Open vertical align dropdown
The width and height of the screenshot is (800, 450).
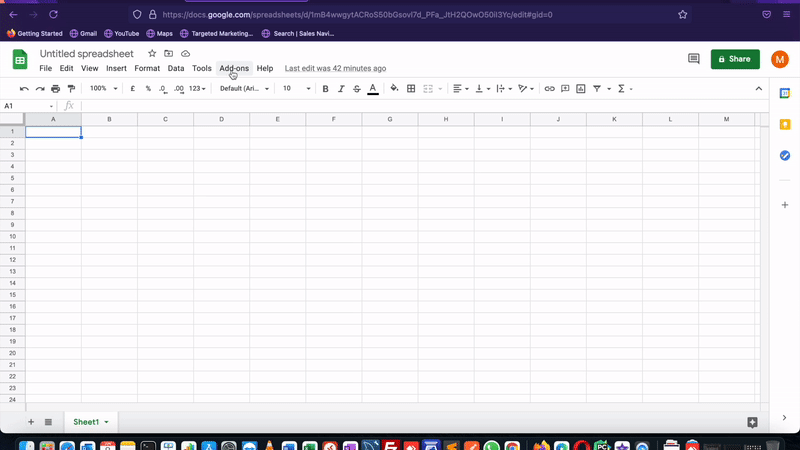tap(482, 89)
